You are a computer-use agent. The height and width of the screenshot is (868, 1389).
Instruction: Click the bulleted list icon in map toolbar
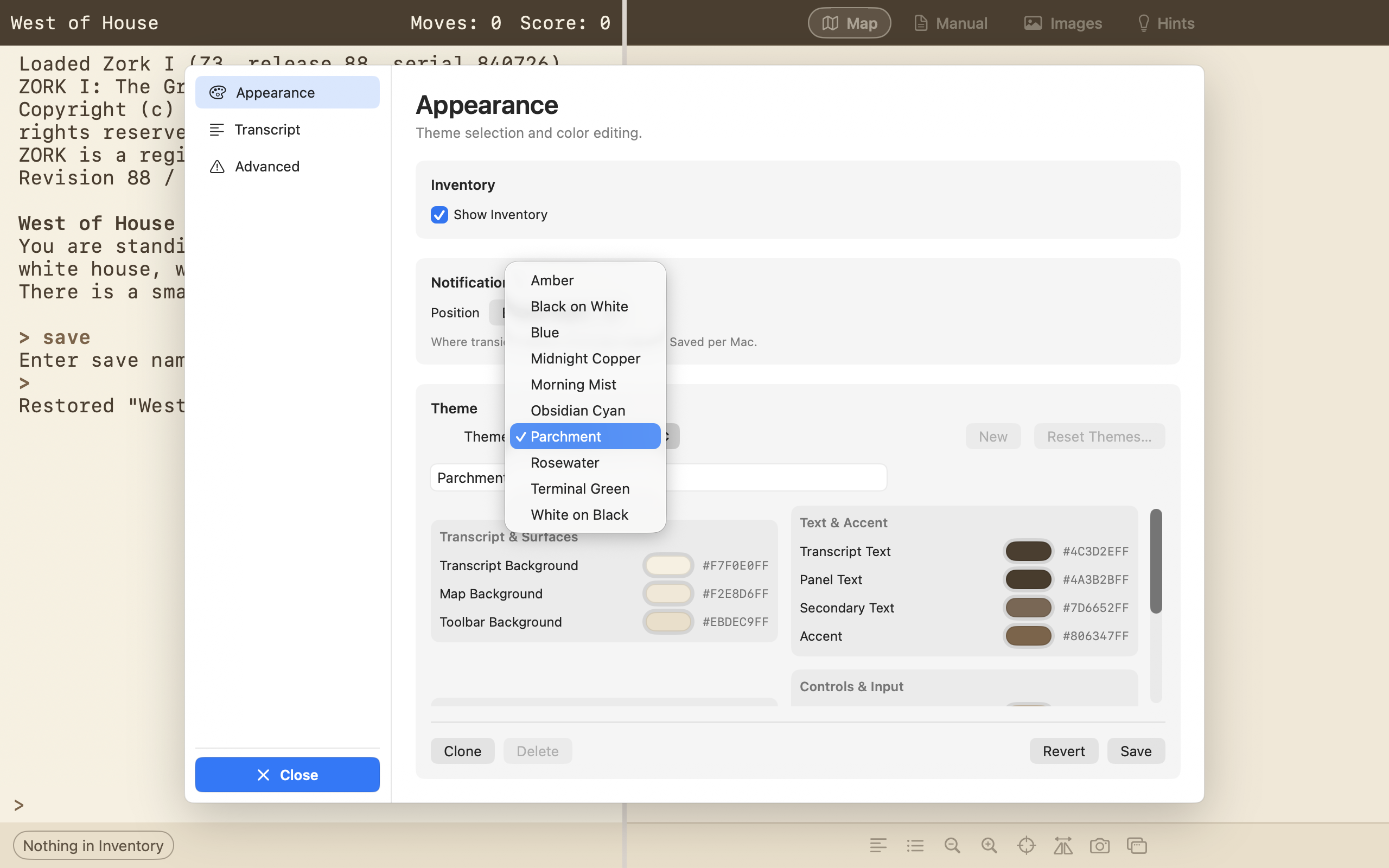tap(915, 846)
